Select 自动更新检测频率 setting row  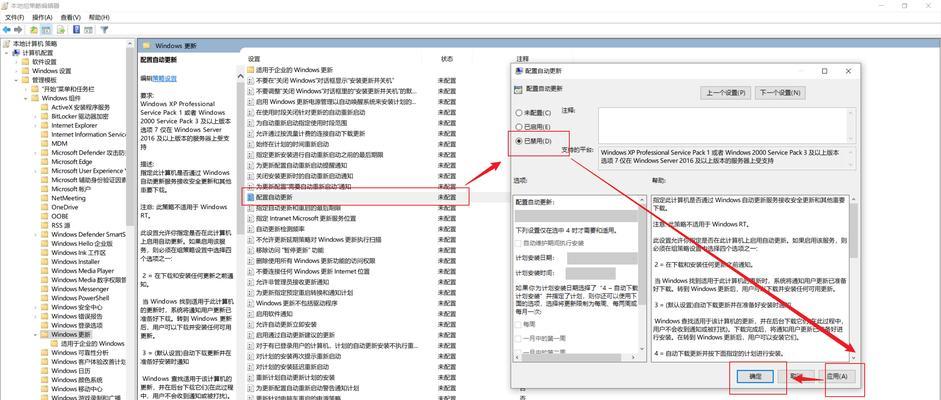281,228
